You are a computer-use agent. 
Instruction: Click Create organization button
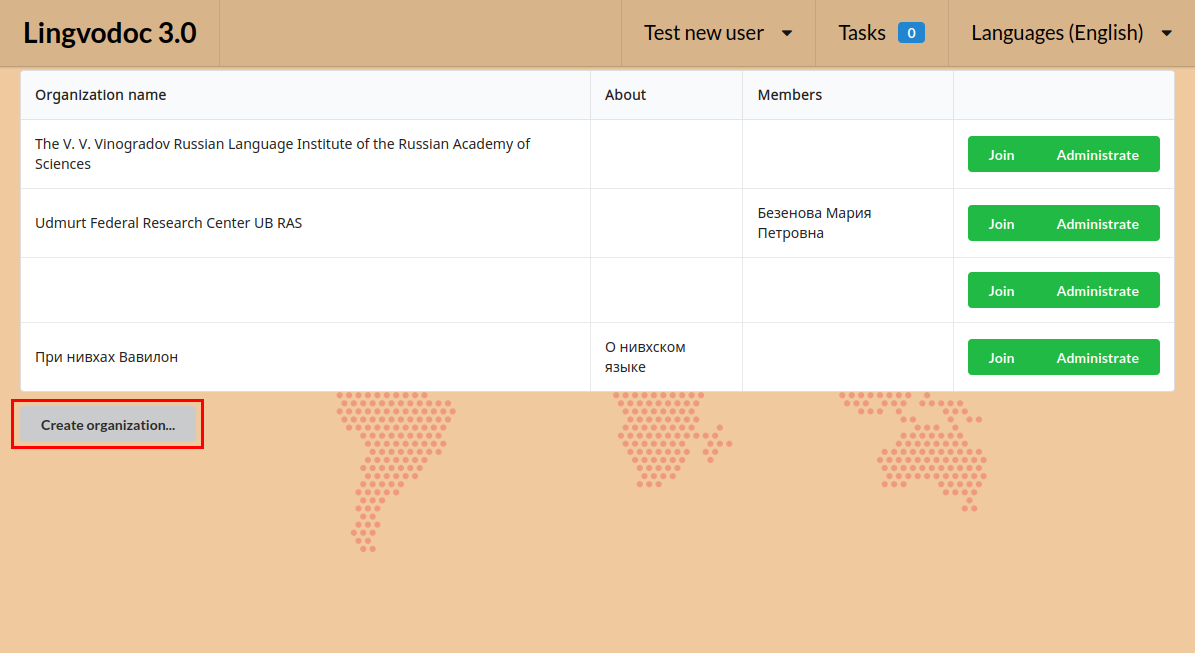[107, 424]
